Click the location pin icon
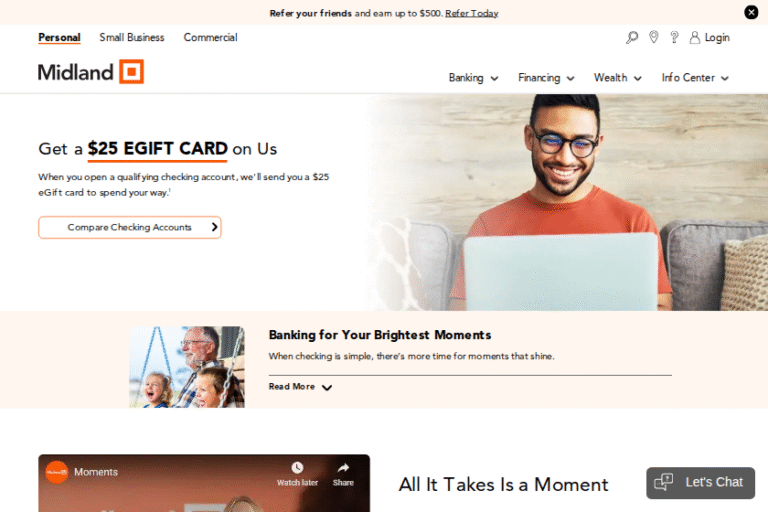Screen dimensions: 768x512 pyautogui.click(x=653, y=37)
